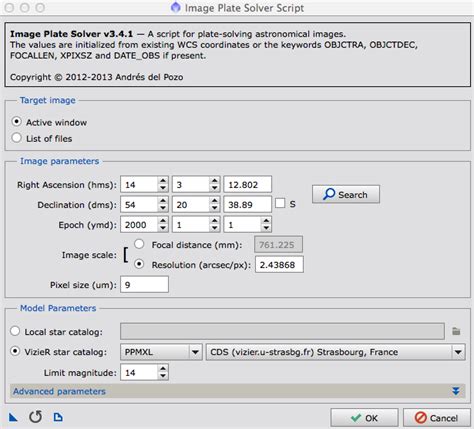This screenshot has width=474, height=429.
Task: Increase Epoch month stepper
Action: click(x=215, y=221)
